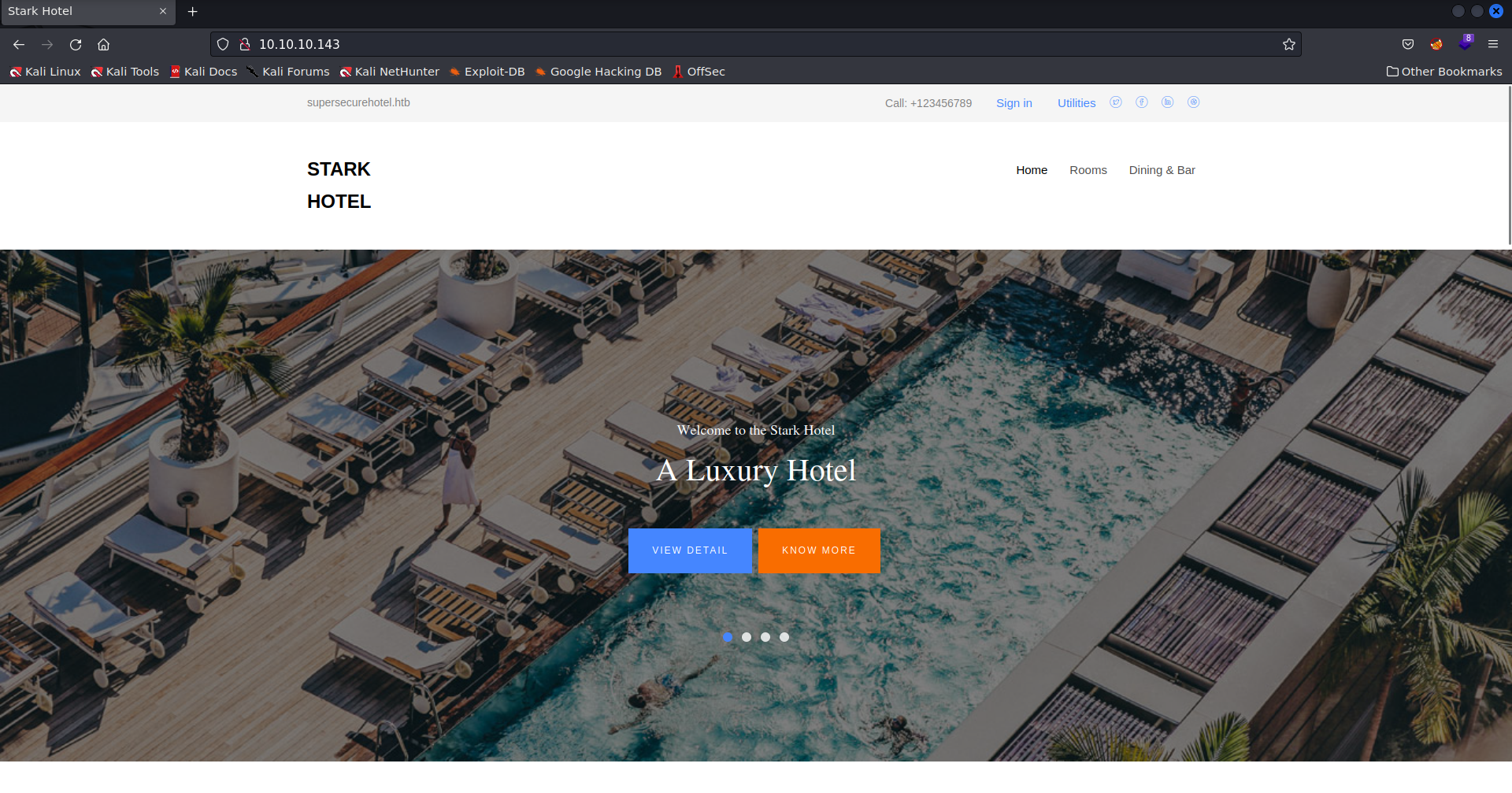Open the Rooms menu item

coord(1088,170)
